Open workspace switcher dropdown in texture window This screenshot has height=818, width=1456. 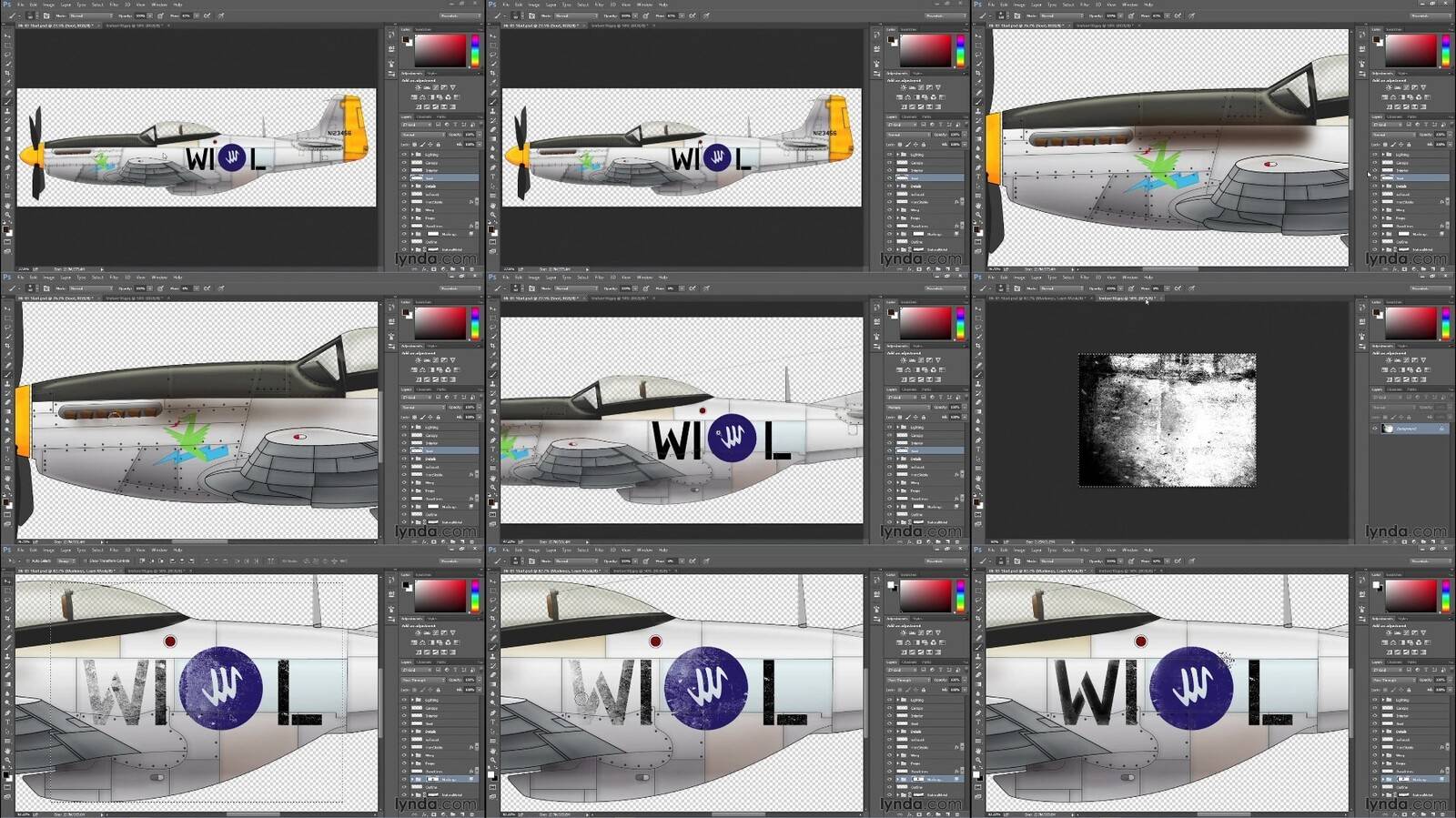pos(1431,288)
